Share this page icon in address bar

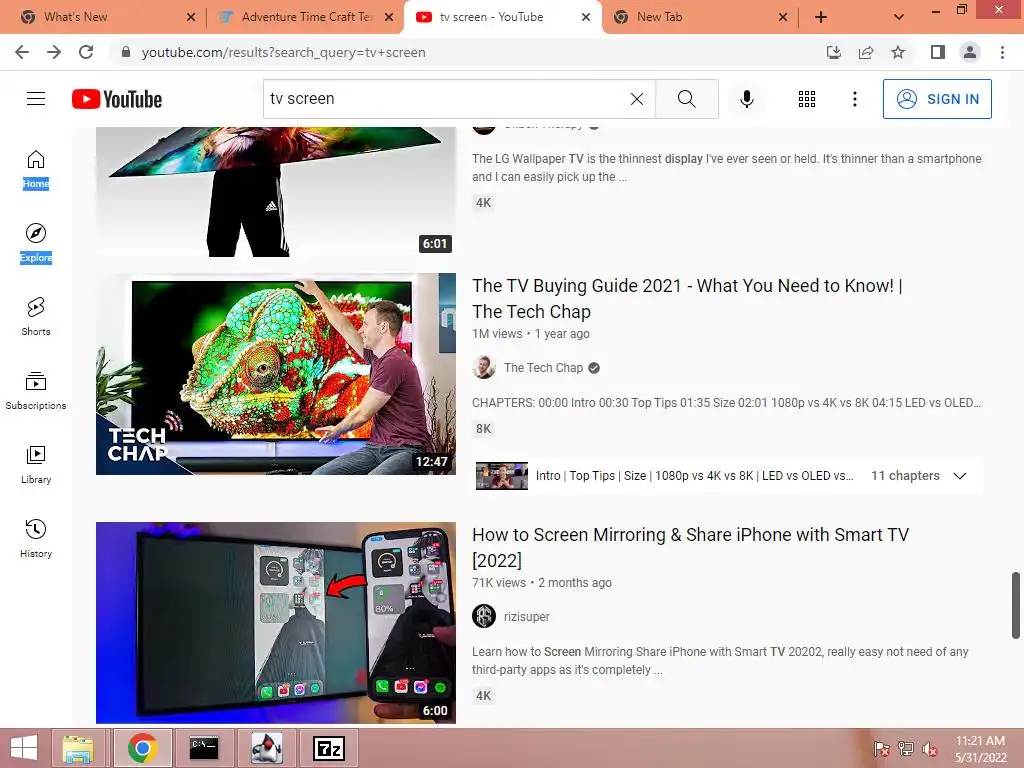(x=866, y=52)
